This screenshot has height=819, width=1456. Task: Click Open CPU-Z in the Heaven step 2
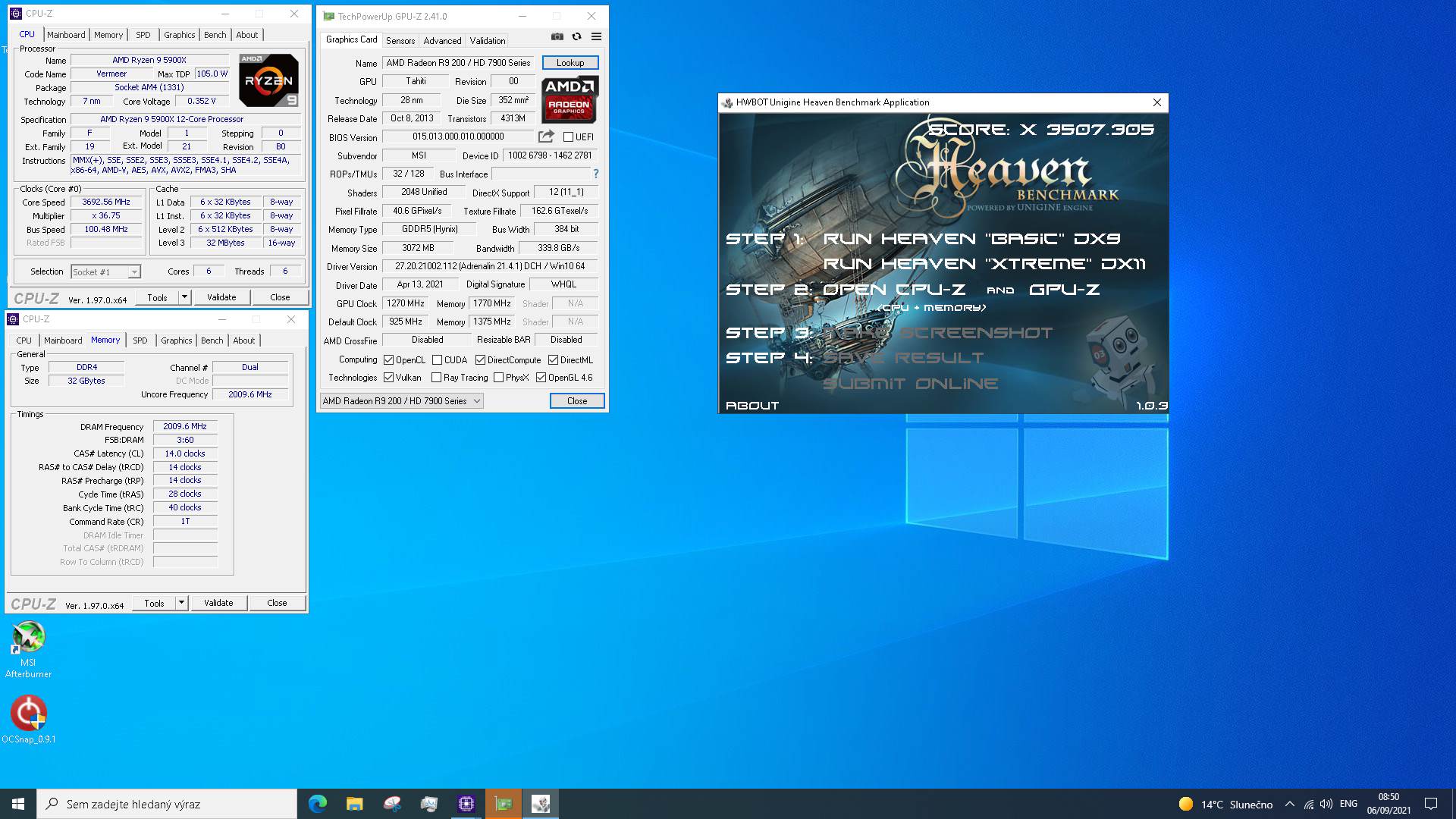[x=894, y=290]
